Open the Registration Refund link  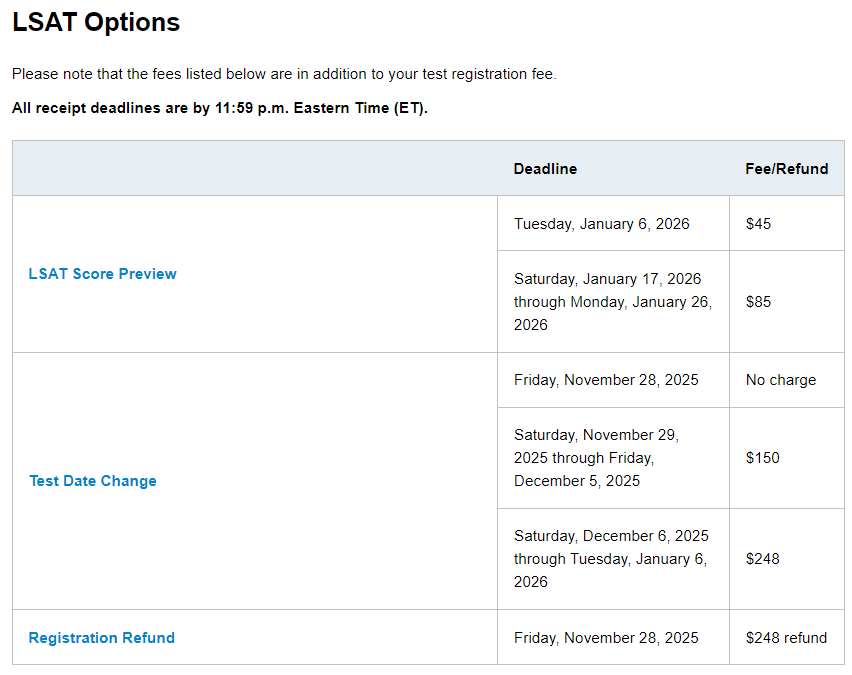(101, 638)
